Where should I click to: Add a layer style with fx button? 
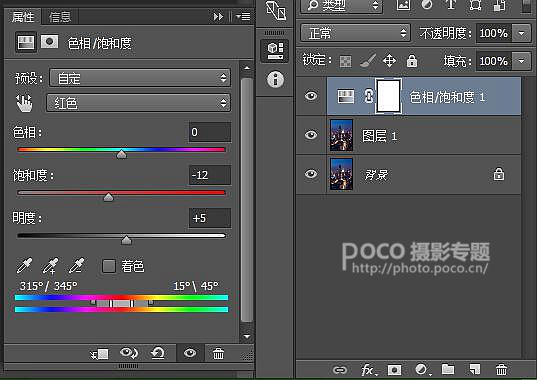[369, 370]
